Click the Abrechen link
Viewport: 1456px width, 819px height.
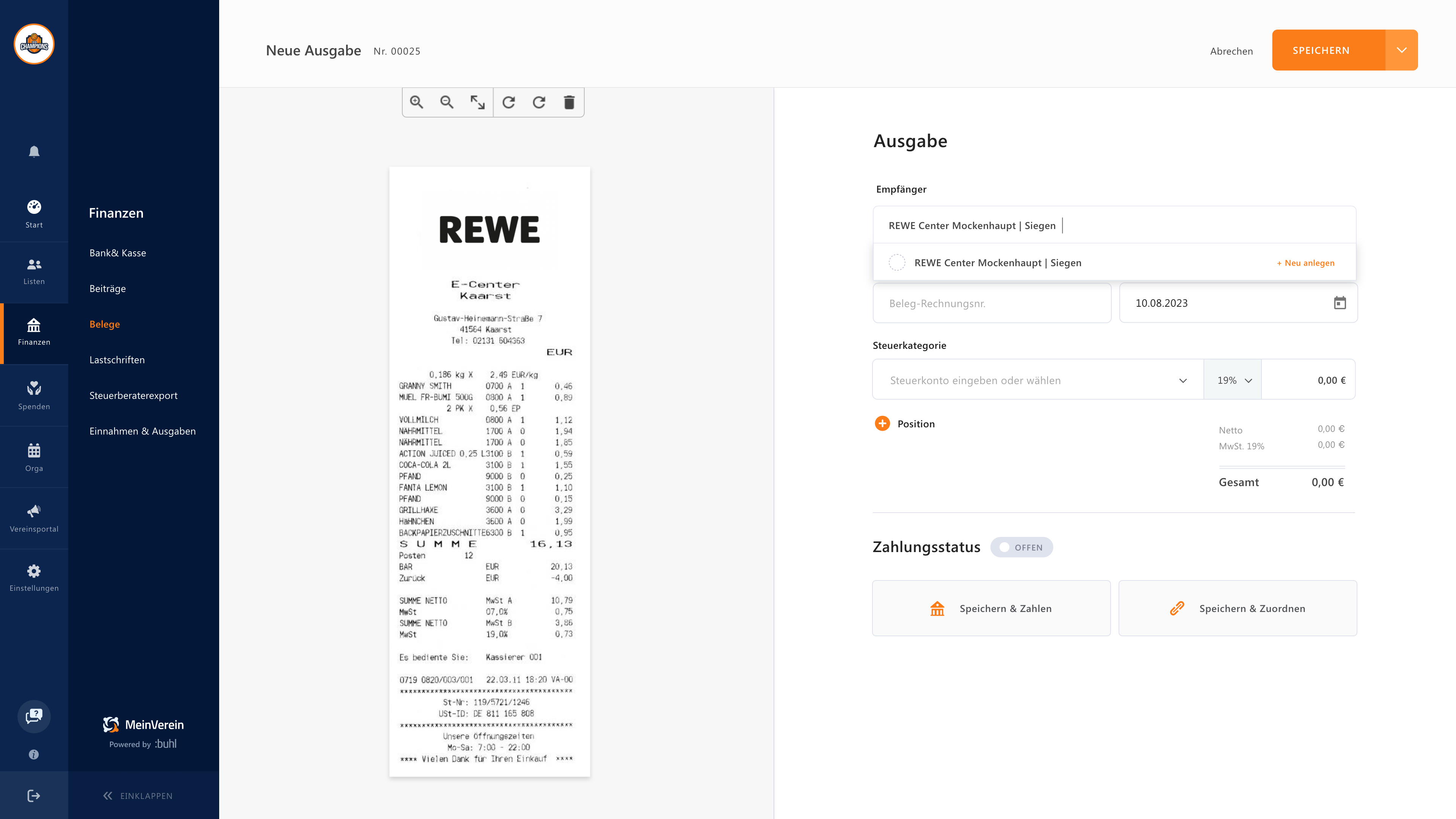tap(1231, 51)
